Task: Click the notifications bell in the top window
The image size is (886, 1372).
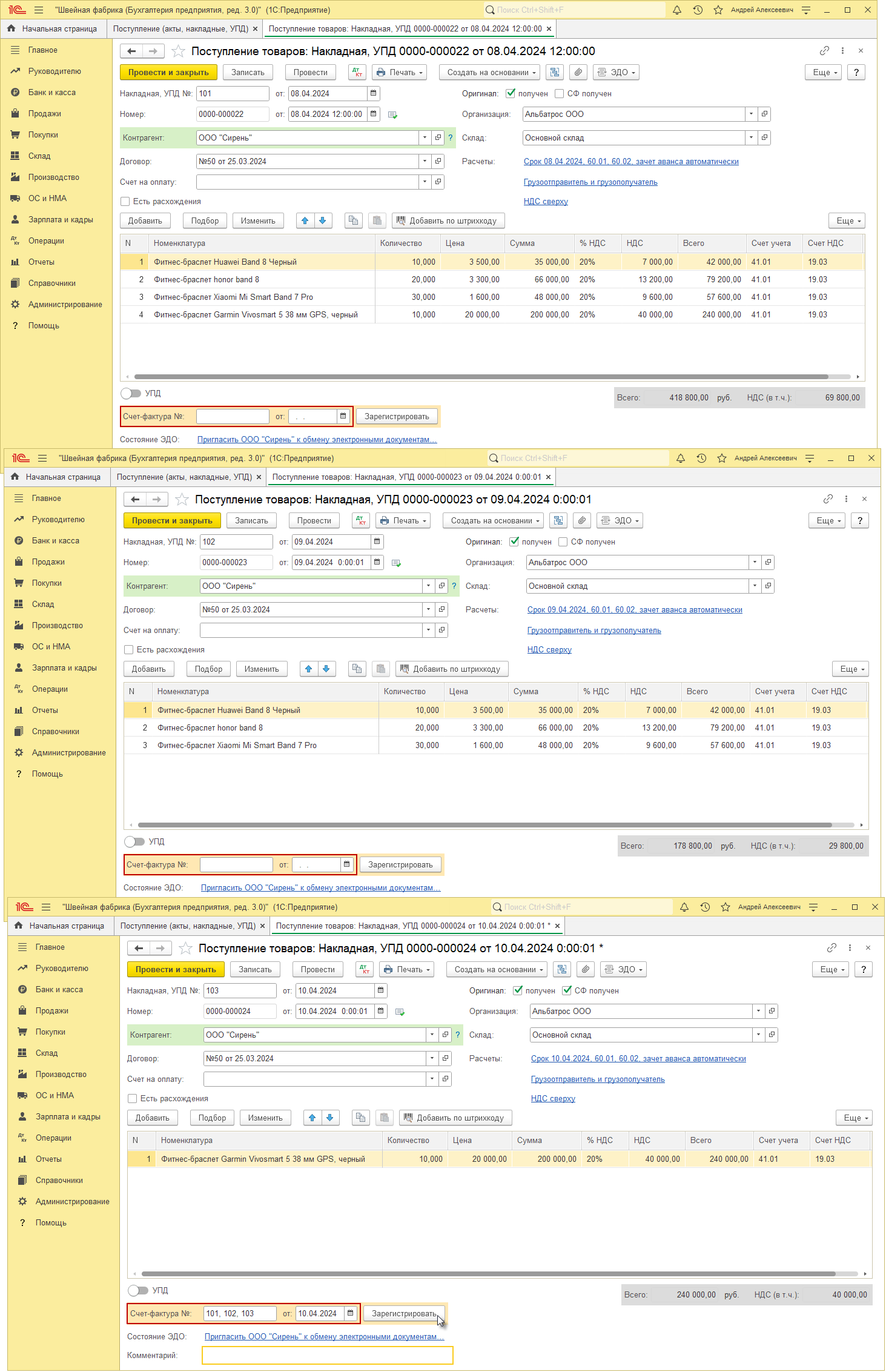Action: pyautogui.click(x=677, y=10)
